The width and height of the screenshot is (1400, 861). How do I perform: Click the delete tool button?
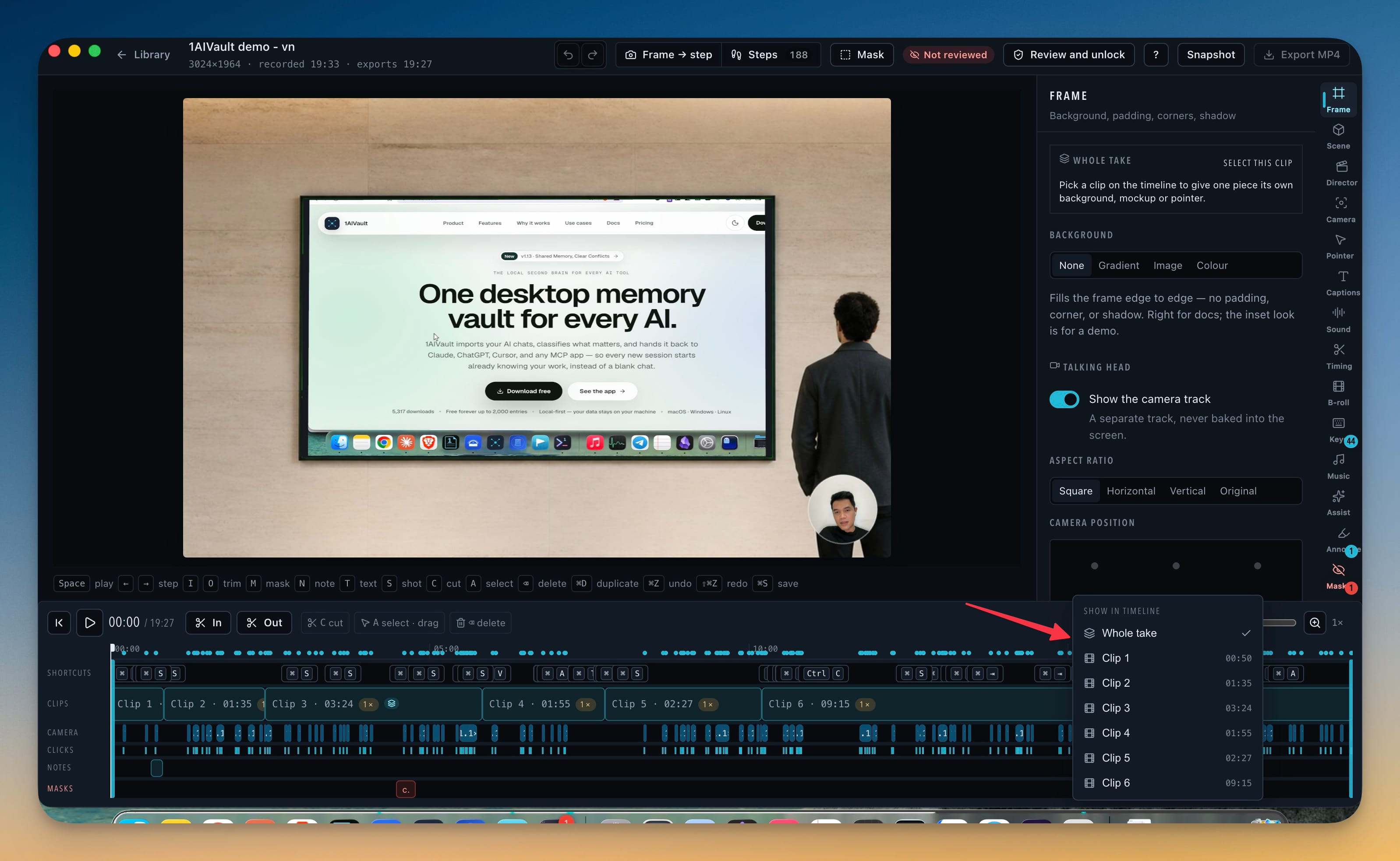click(x=481, y=622)
